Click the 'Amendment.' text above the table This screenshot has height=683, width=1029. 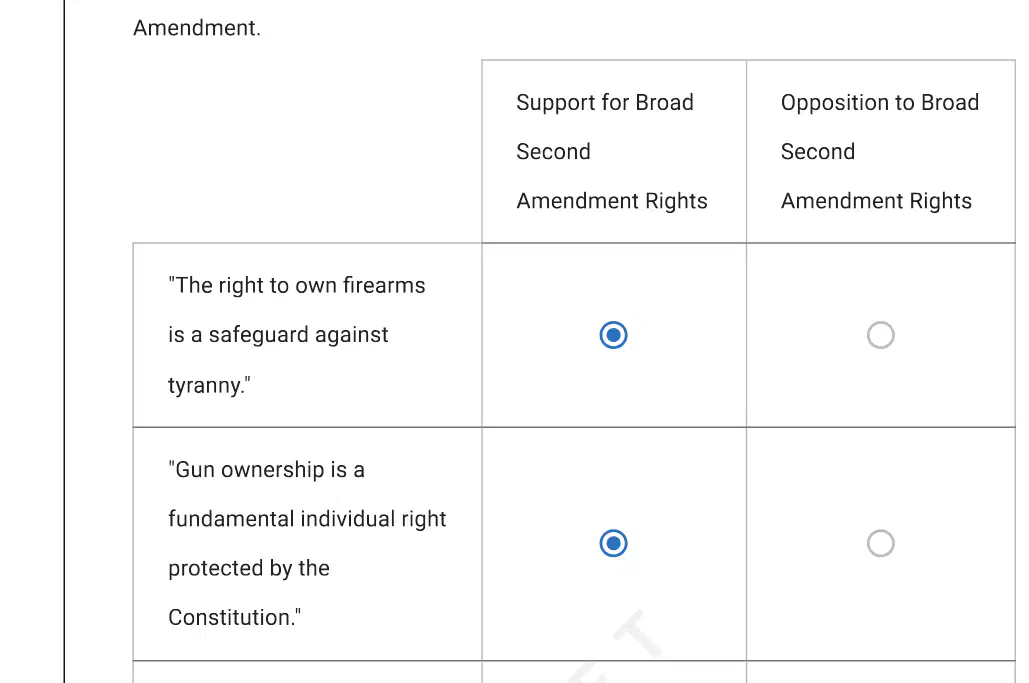pyautogui.click(x=197, y=28)
